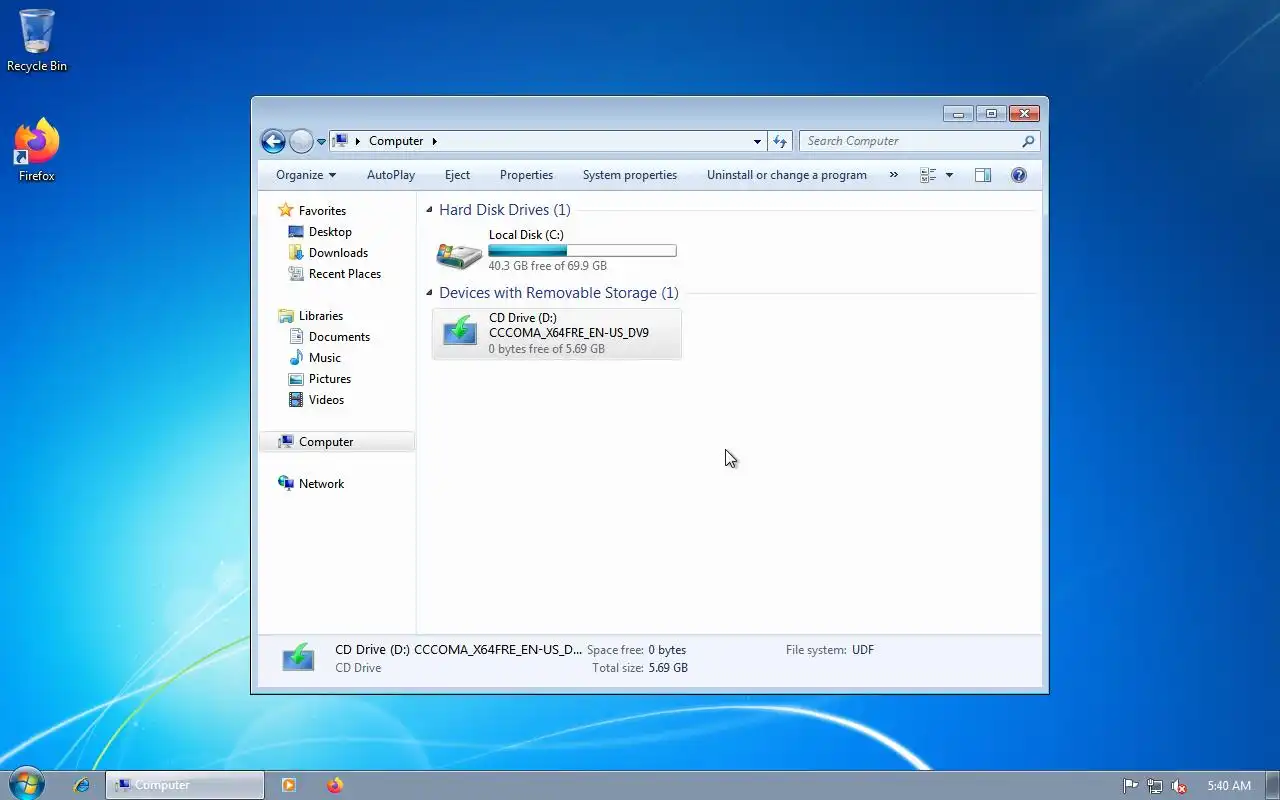
Task: Click the Local Disk usage bar
Action: pos(582,251)
